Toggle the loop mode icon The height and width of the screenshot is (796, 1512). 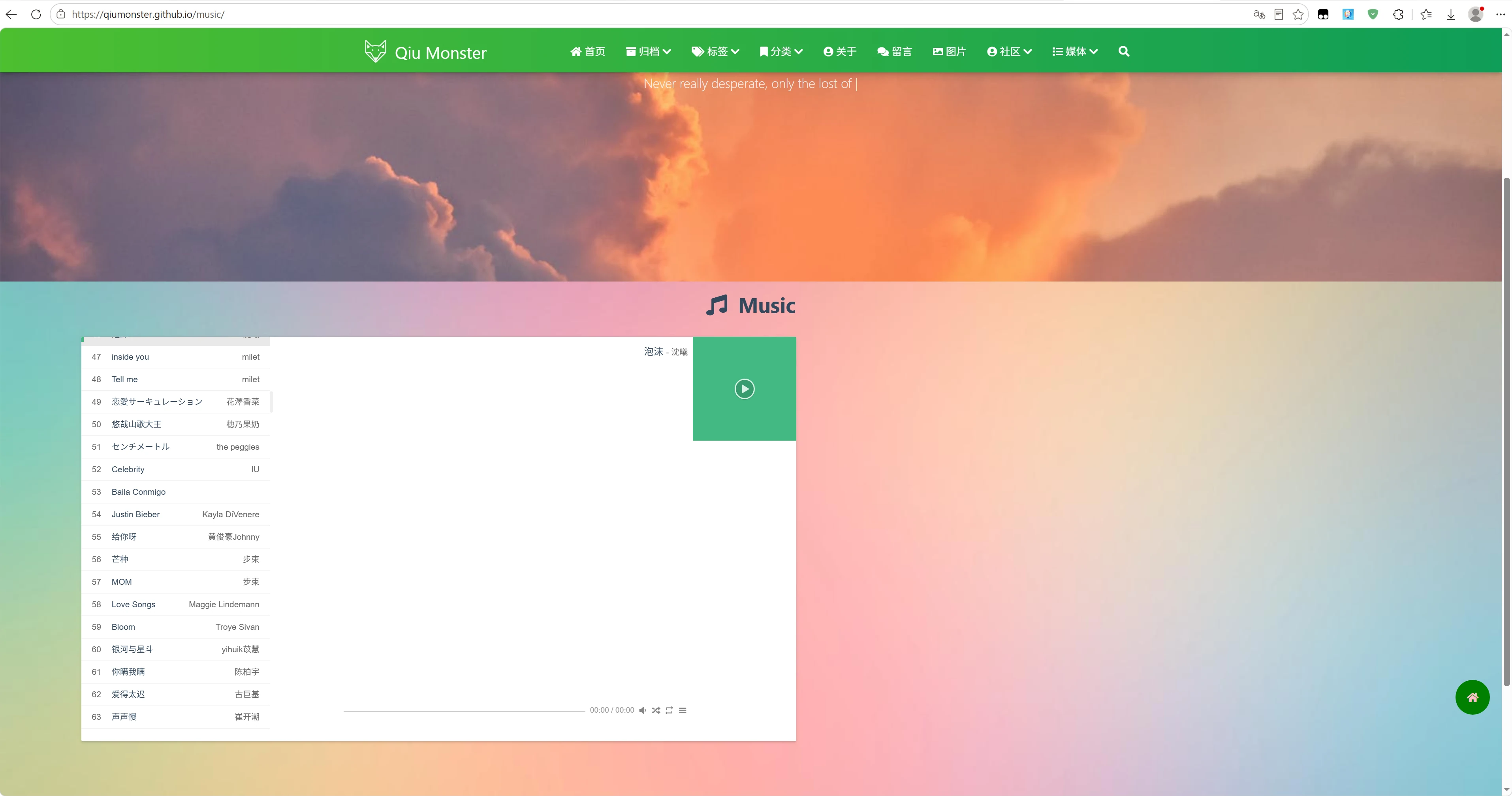[669, 710]
